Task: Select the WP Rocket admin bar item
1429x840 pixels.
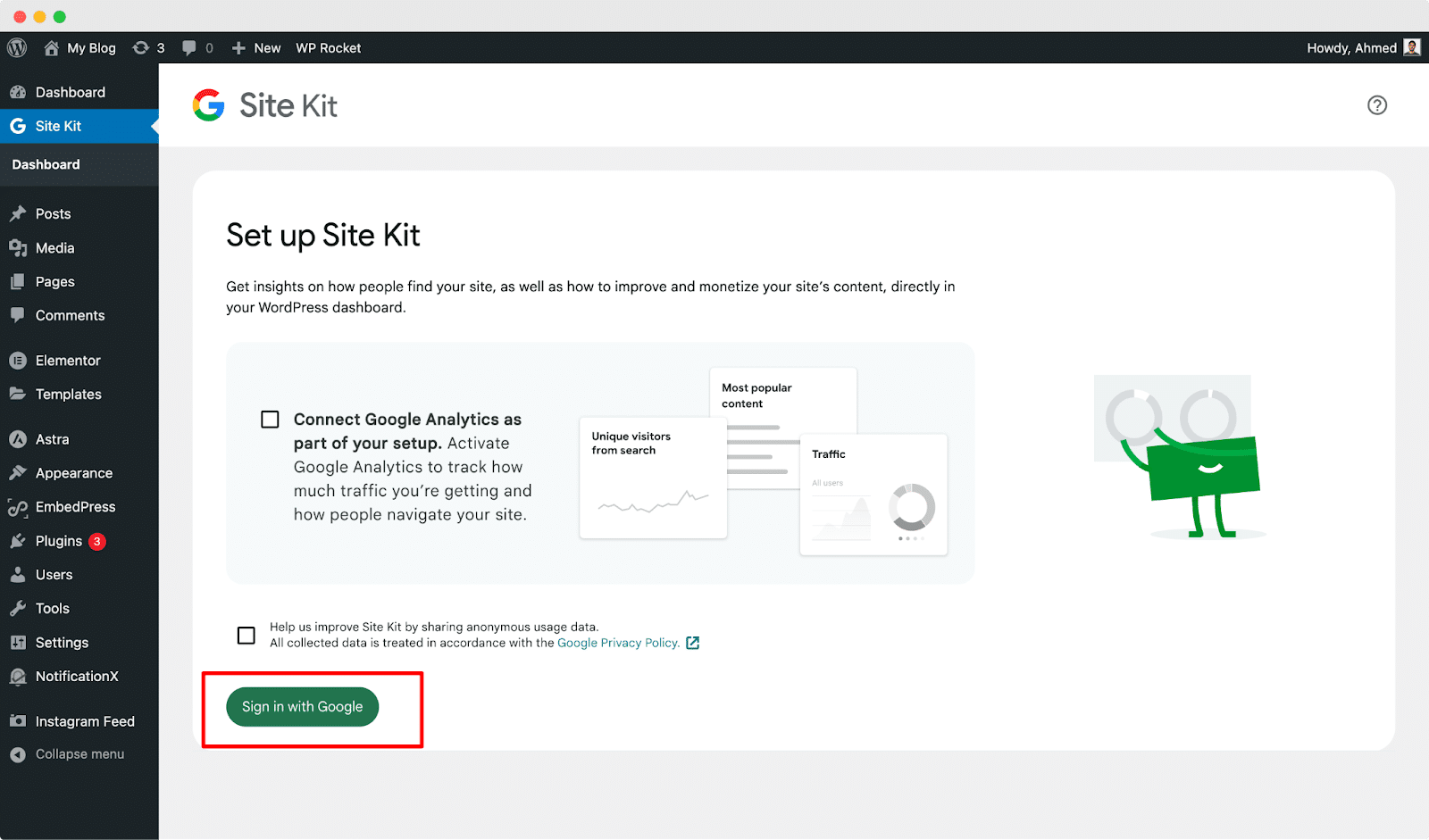Action: tap(328, 47)
